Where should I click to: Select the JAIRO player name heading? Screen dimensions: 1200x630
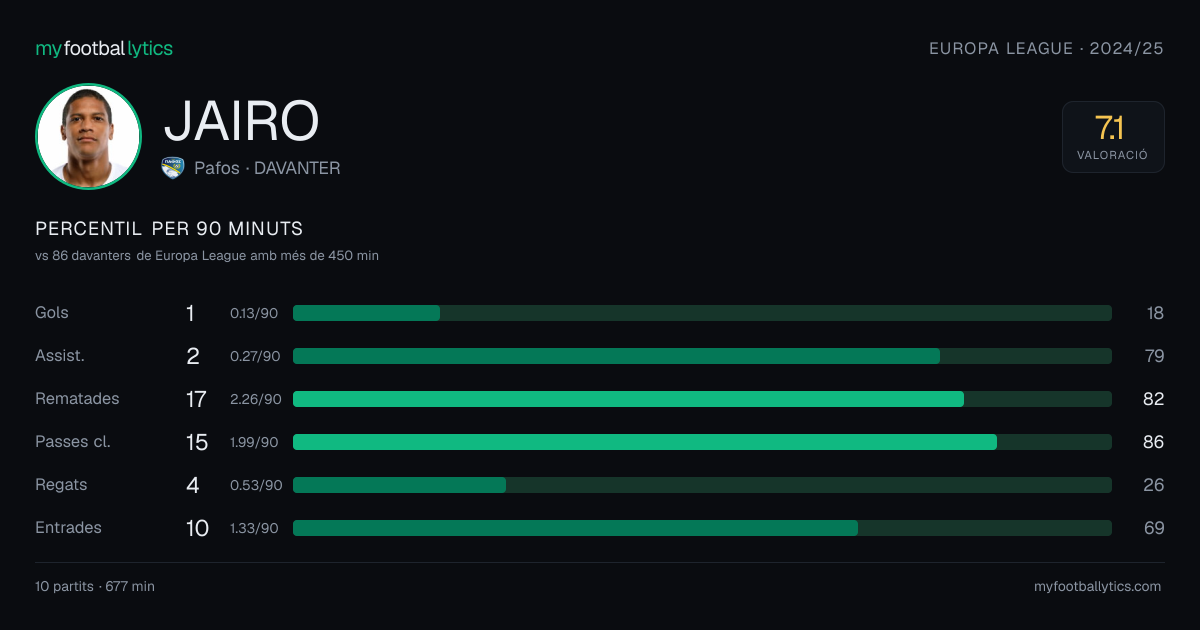point(242,121)
